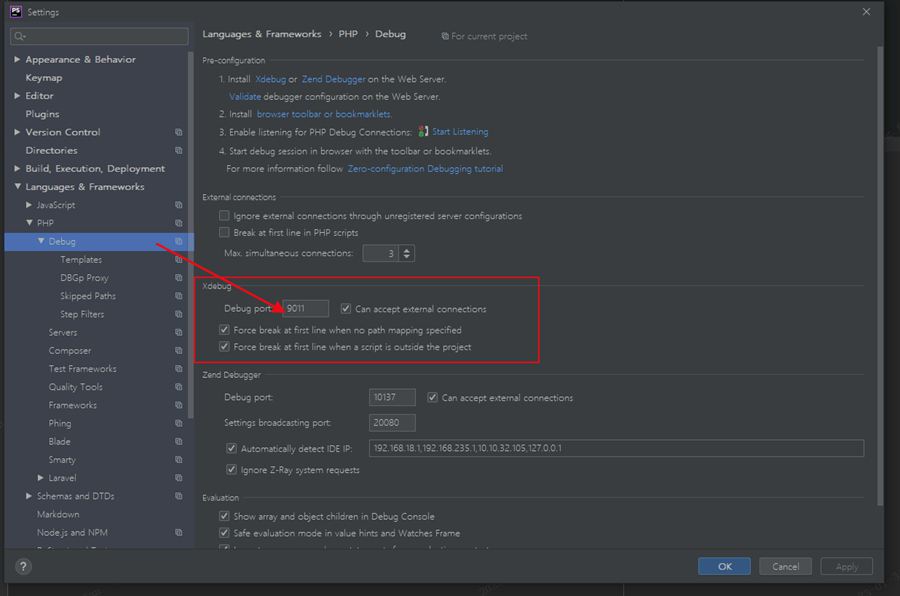Adjust the Max. simultaneous connections spinner arrows

[x=407, y=254]
